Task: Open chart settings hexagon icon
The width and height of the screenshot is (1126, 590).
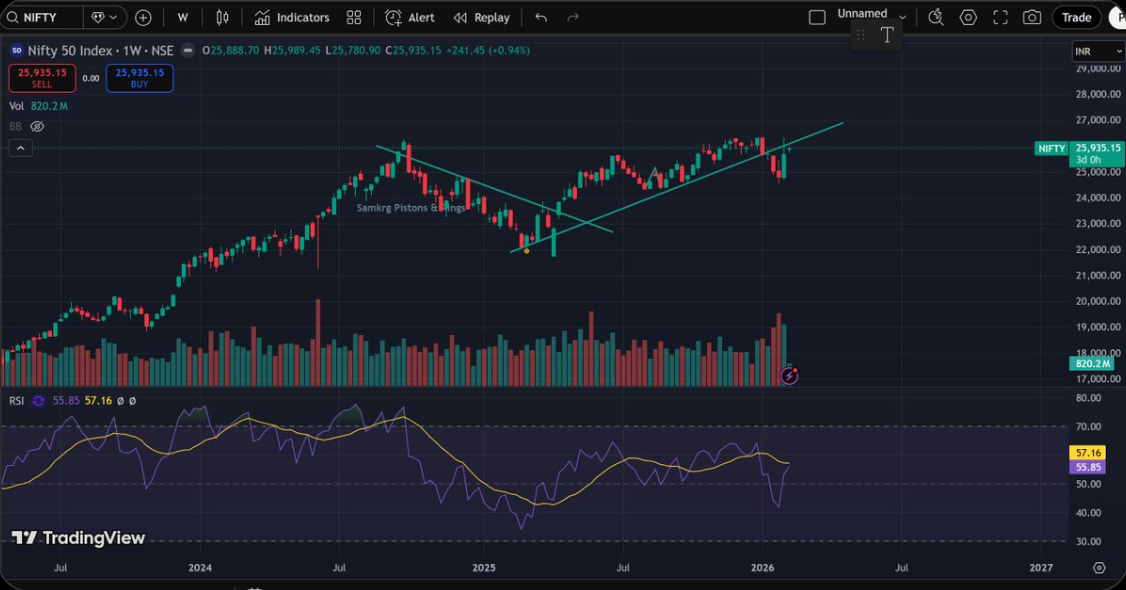Action: pyautogui.click(x=968, y=17)
